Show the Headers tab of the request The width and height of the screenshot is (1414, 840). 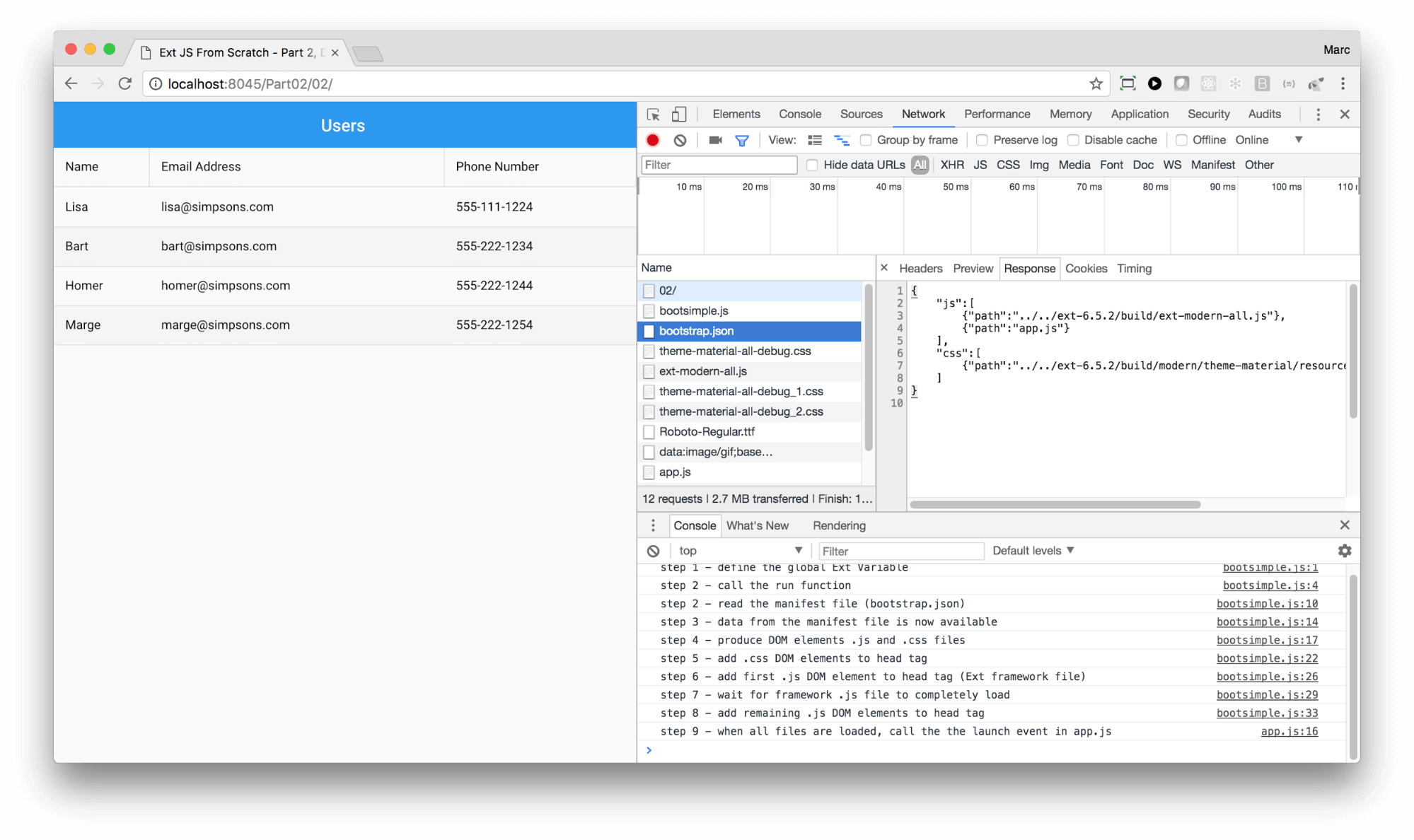point(920,268)
